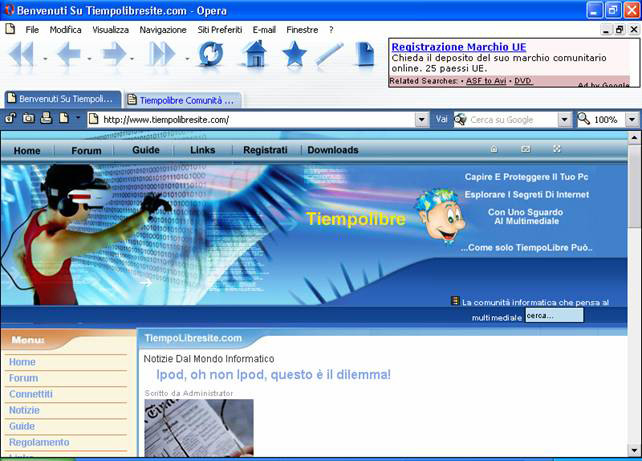Screen dimensions: 642x461
Task: Open Forum in left Menu sidebar
Action: point(23,378)
